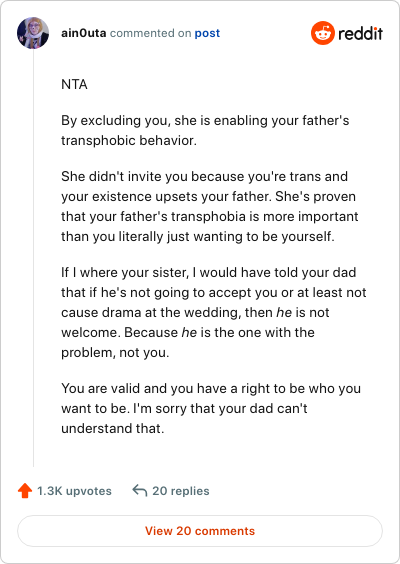Click the italic "he" after "Because"

point(189,332)
